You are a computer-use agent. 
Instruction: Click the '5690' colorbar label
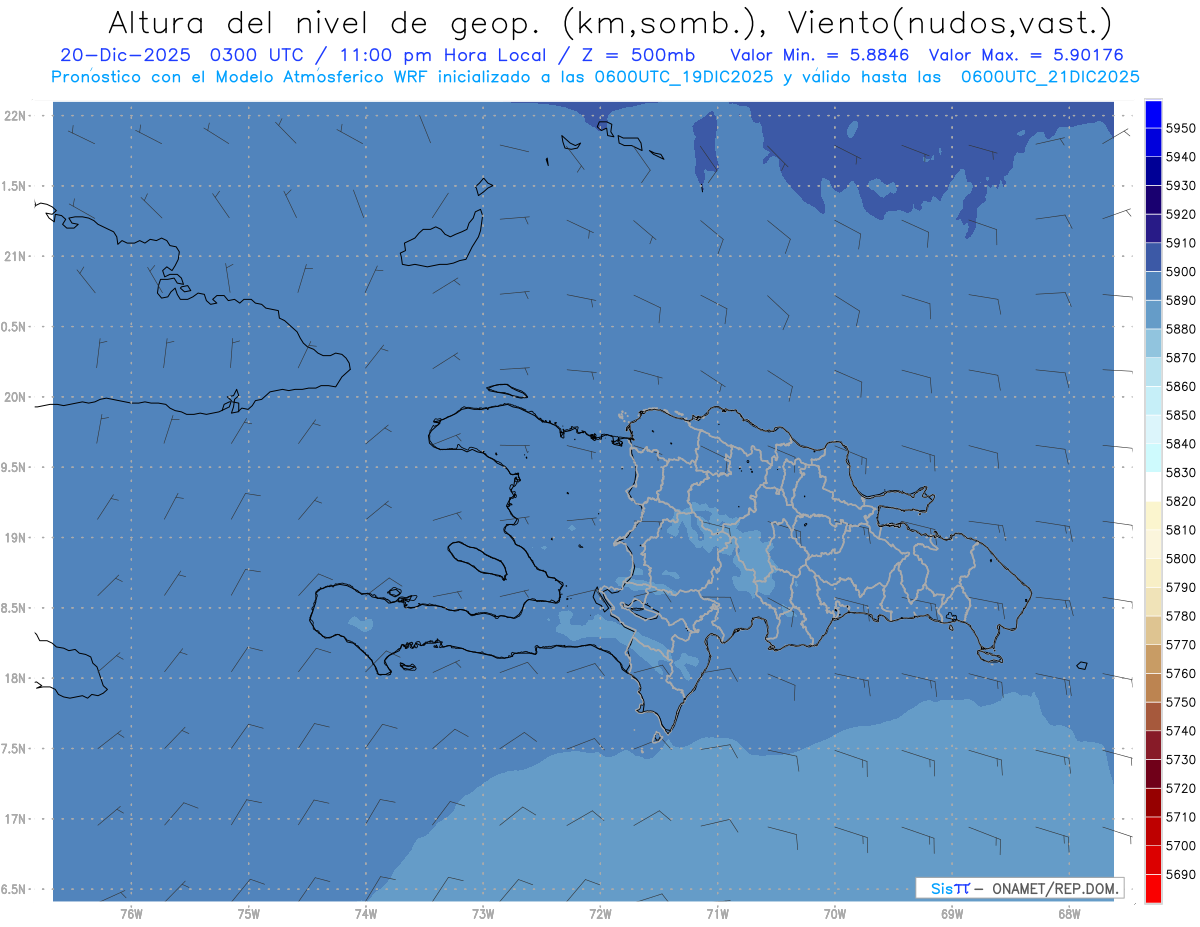coord(1182,874)
